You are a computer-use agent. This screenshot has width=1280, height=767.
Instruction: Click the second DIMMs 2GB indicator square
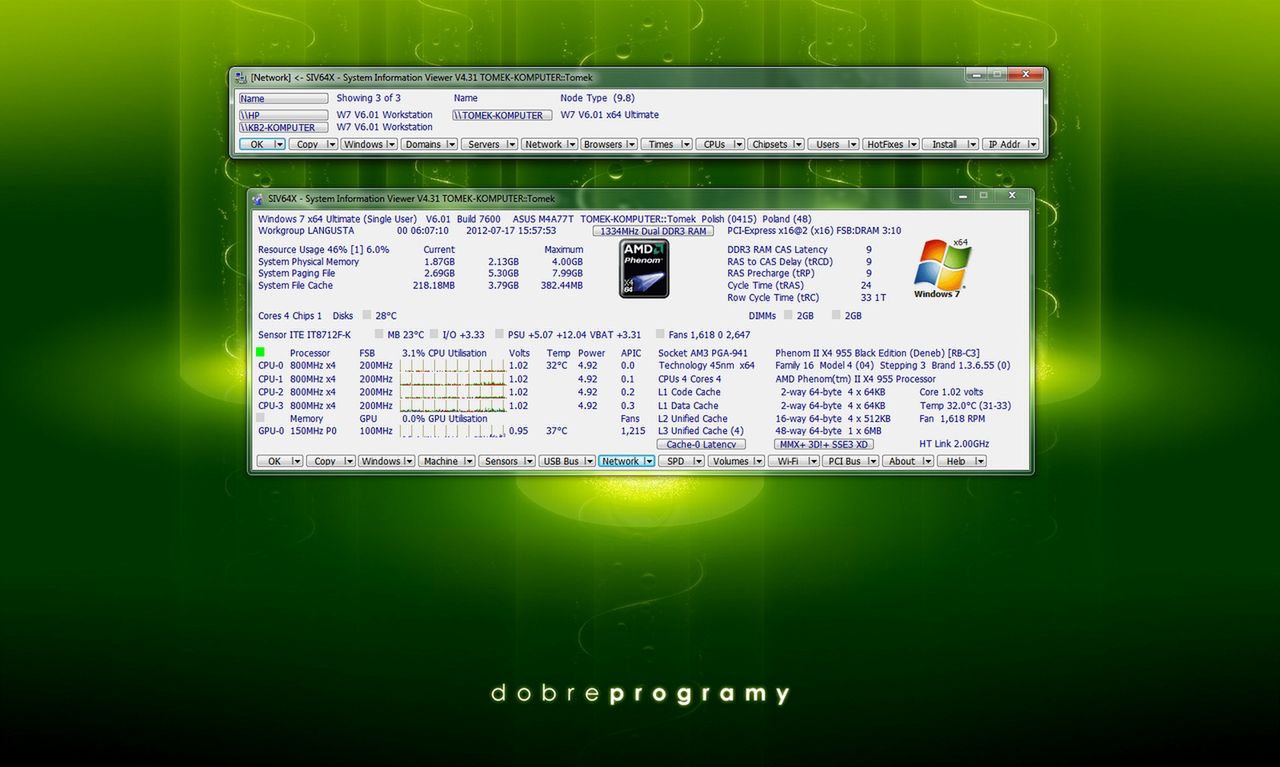[836, 315]
